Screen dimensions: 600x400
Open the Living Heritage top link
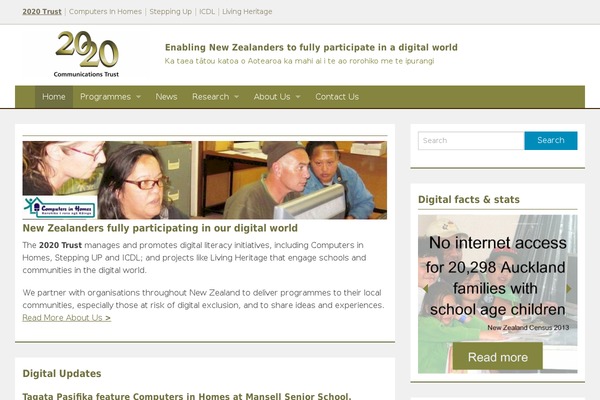247,11
